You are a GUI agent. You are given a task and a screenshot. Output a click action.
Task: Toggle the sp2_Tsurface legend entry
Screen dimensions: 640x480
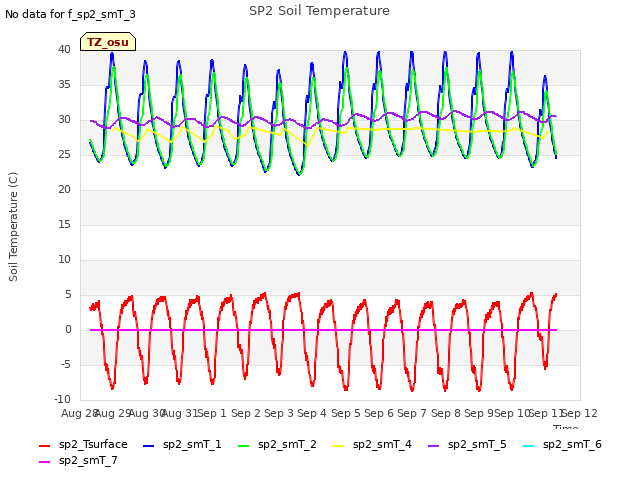coord(83,444)
